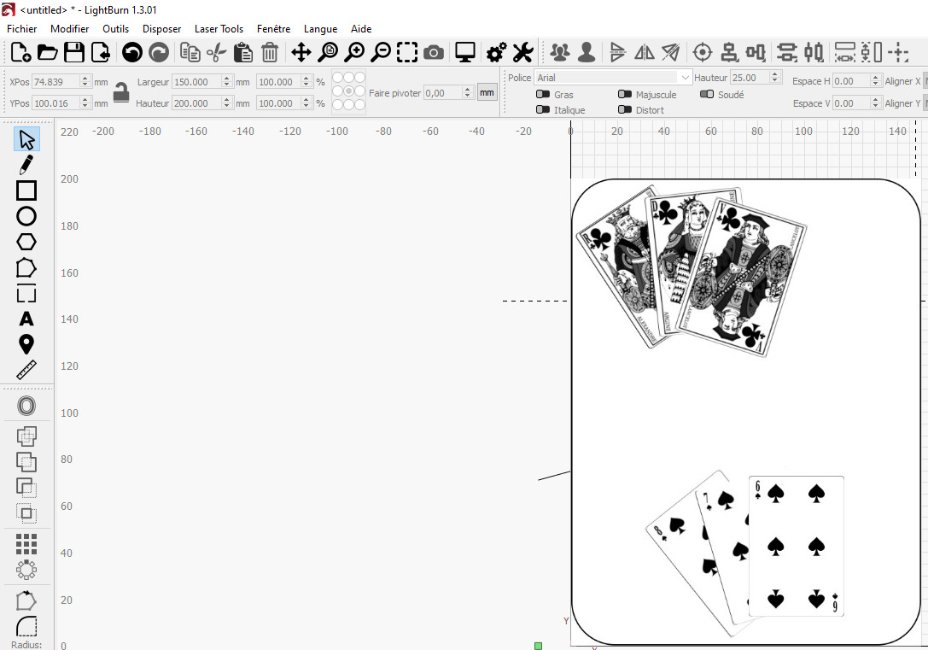
Task: Ungroup with the single-person icon
Action: click(x=587, y=53)
